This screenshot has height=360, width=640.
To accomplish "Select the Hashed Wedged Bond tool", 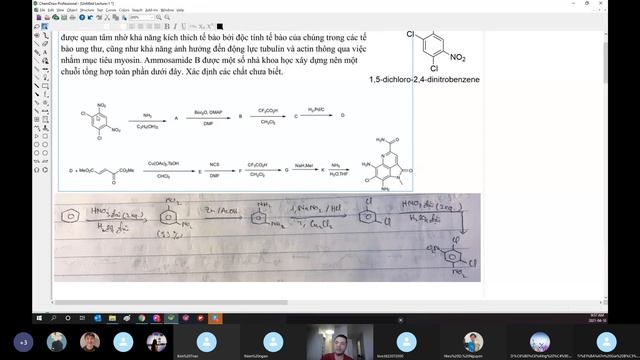I will [37, 77].
